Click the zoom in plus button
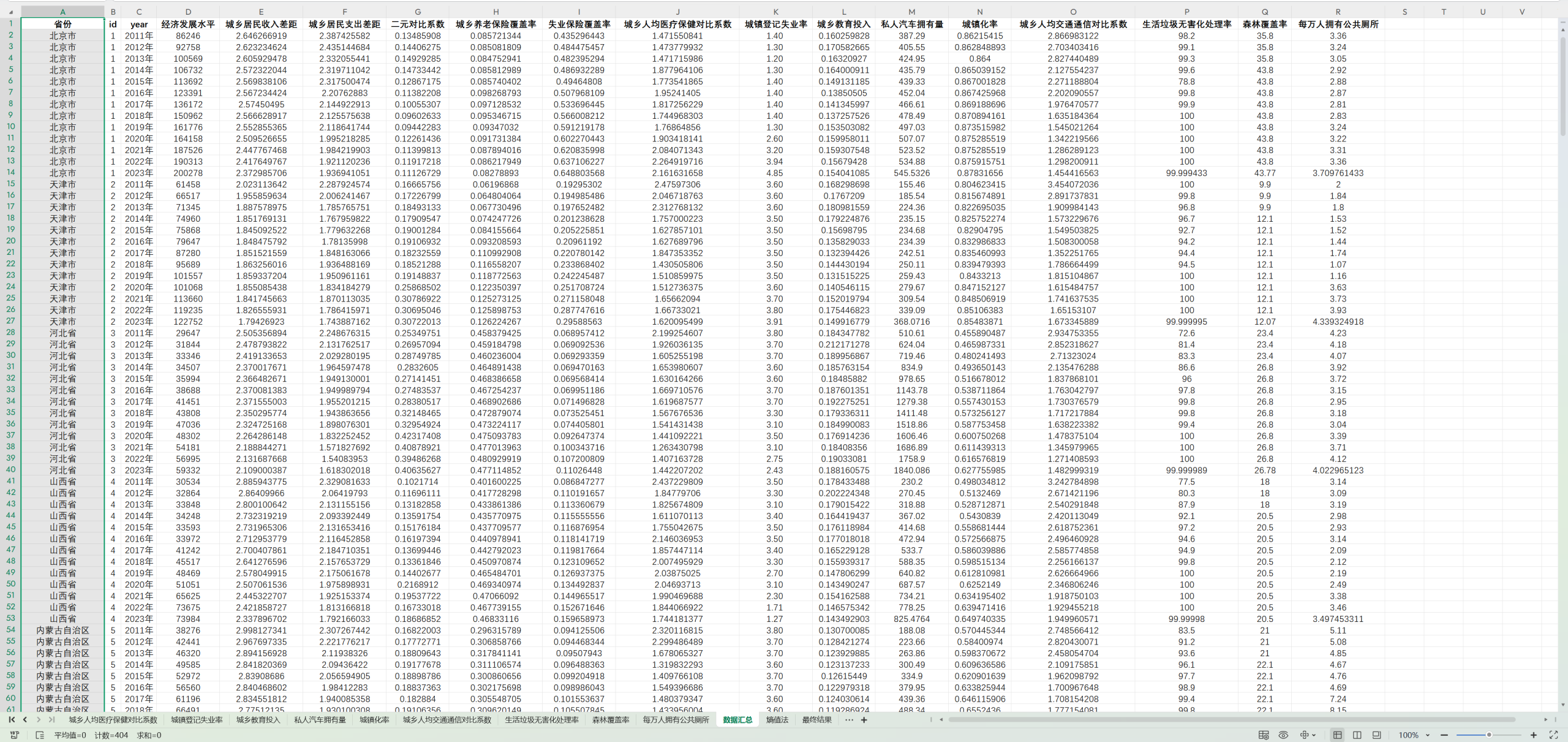Image resolution: width=1568 pixels, height=742 pixels. point(1534,735)
